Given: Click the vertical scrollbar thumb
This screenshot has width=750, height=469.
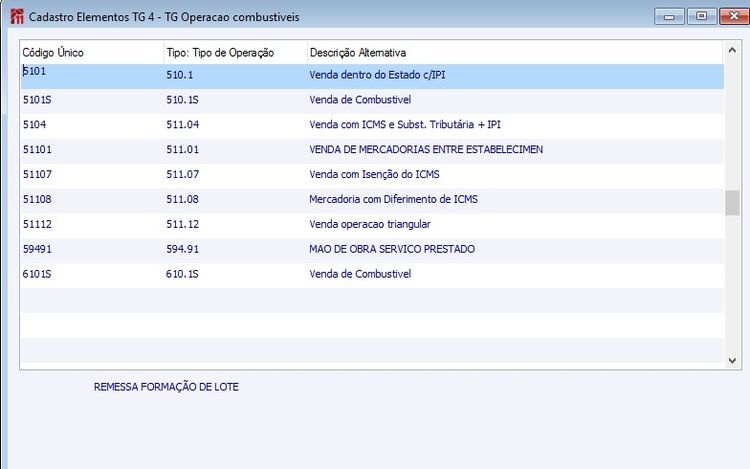Looking at the screenshot, I should click(732, 203).
